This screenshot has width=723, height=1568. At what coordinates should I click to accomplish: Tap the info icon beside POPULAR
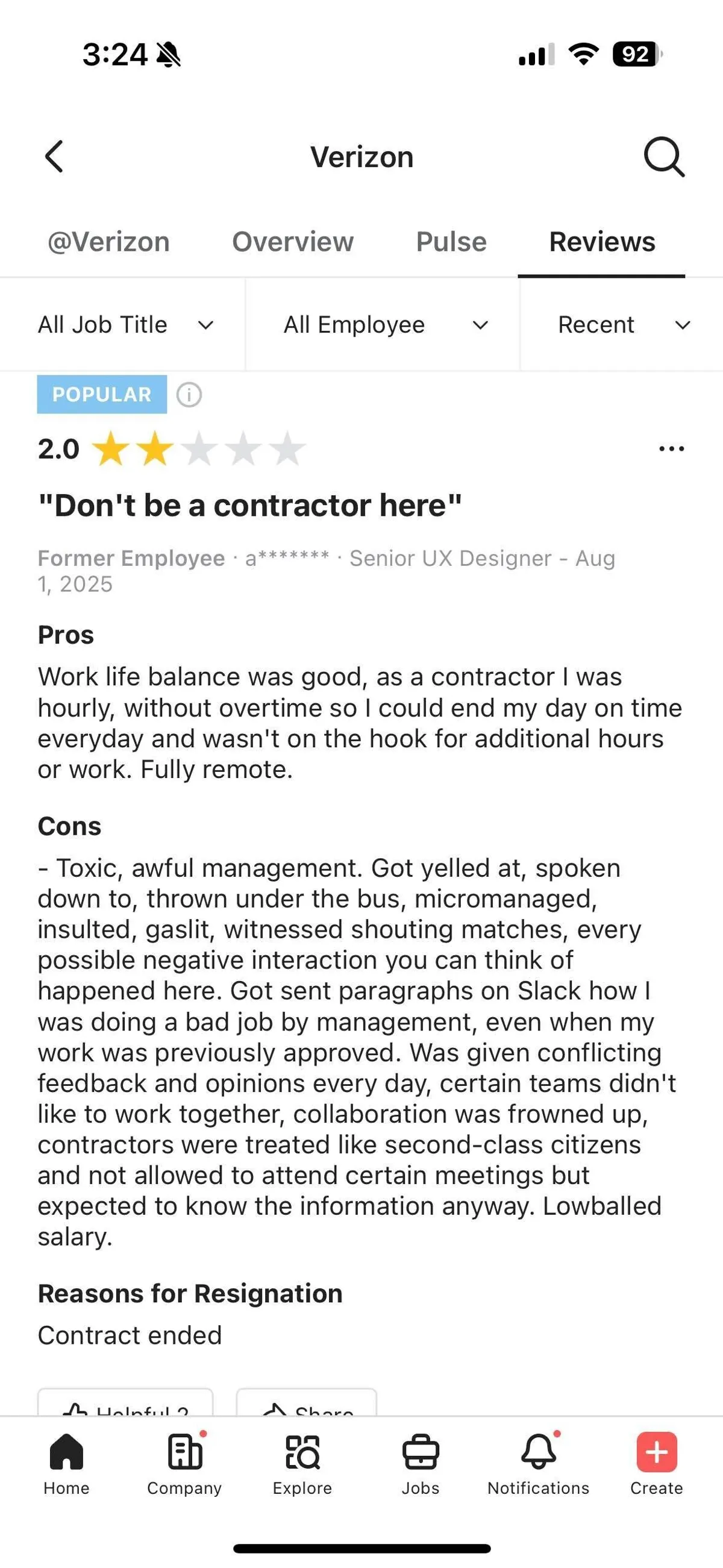coord(189,395)
